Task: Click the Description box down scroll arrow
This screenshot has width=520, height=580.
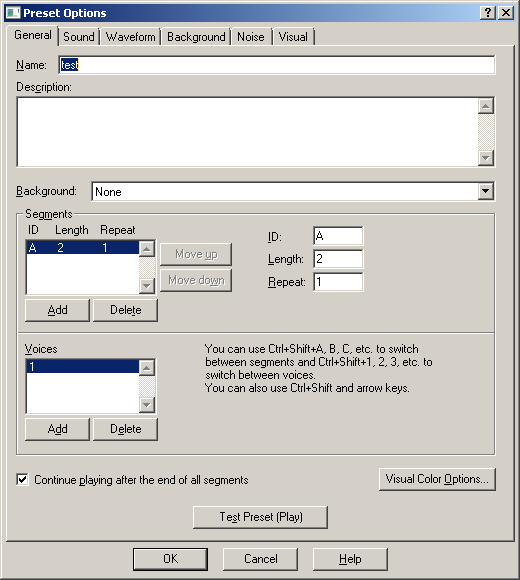Action: click(x=486, y=158)
